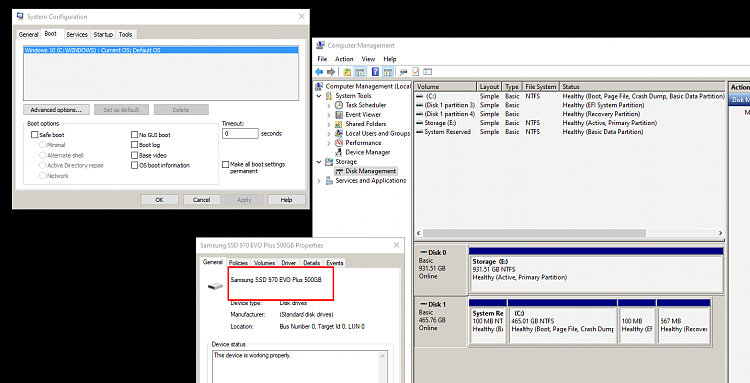The height and width of the screenshot is (383, 750).
Task: Click the Services and Applications icon
Action: coord(329,181)
